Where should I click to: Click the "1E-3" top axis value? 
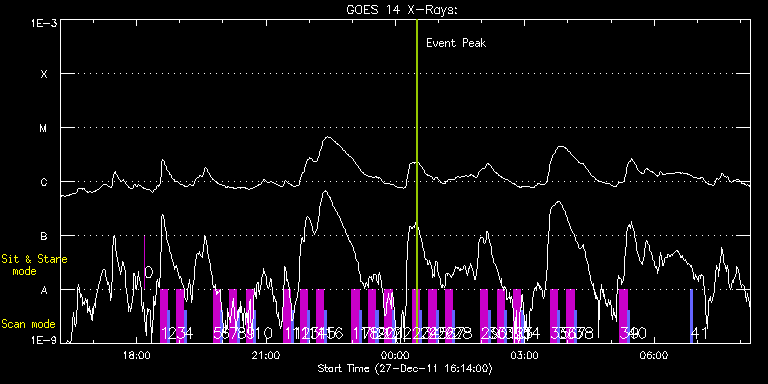click(x=44, y=24)
